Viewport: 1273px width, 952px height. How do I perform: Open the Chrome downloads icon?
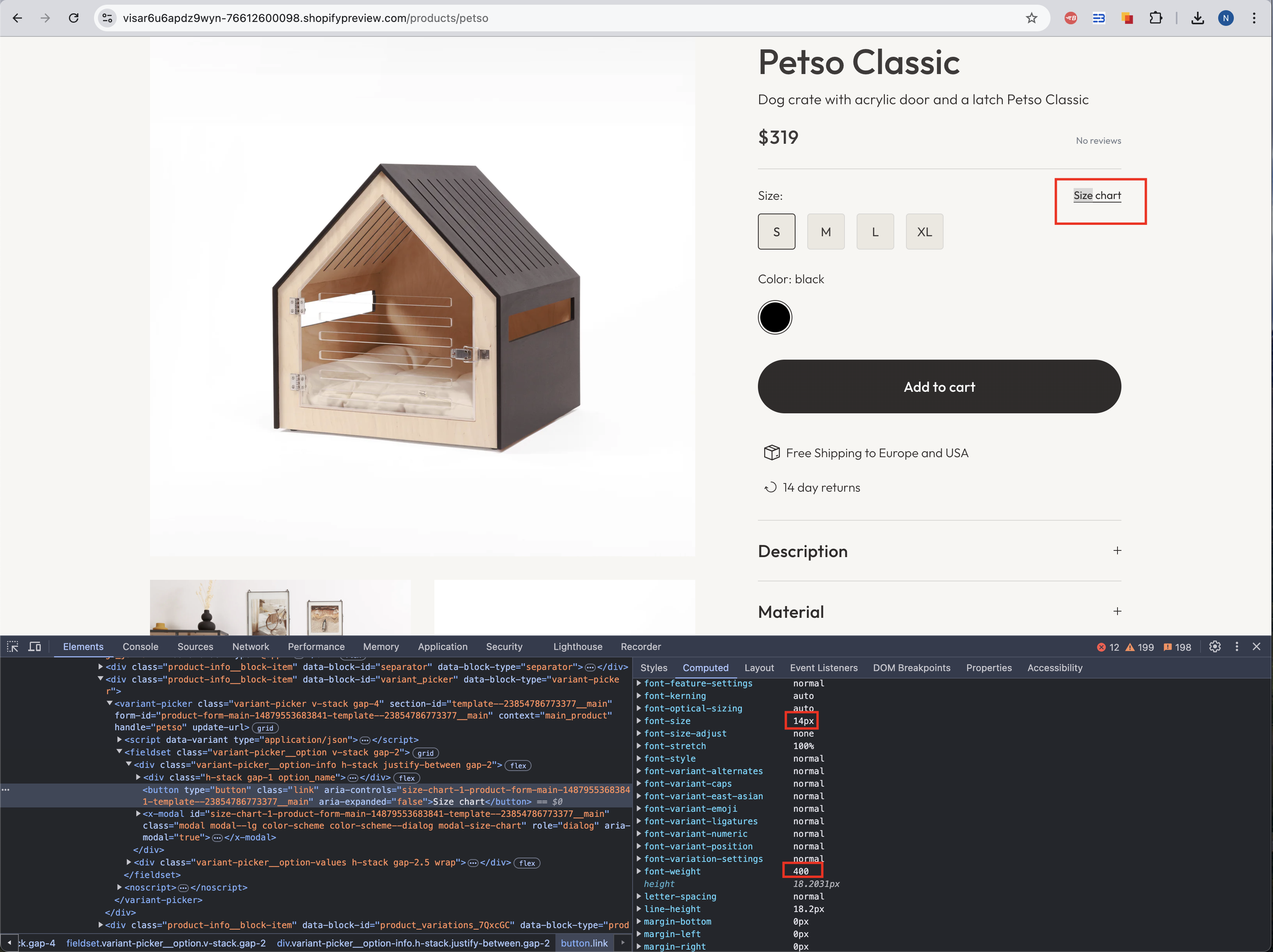coord(1197,18)
